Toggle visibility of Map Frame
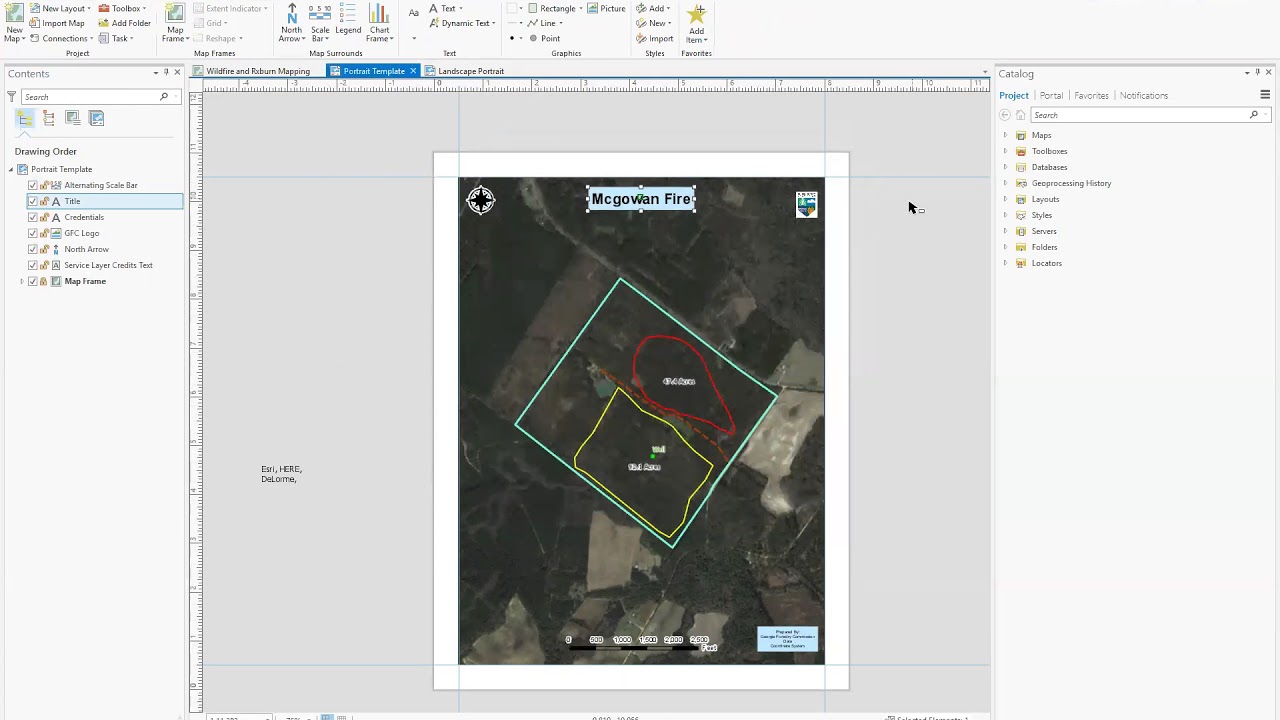 pyautogui.click(x=33, y=281)
